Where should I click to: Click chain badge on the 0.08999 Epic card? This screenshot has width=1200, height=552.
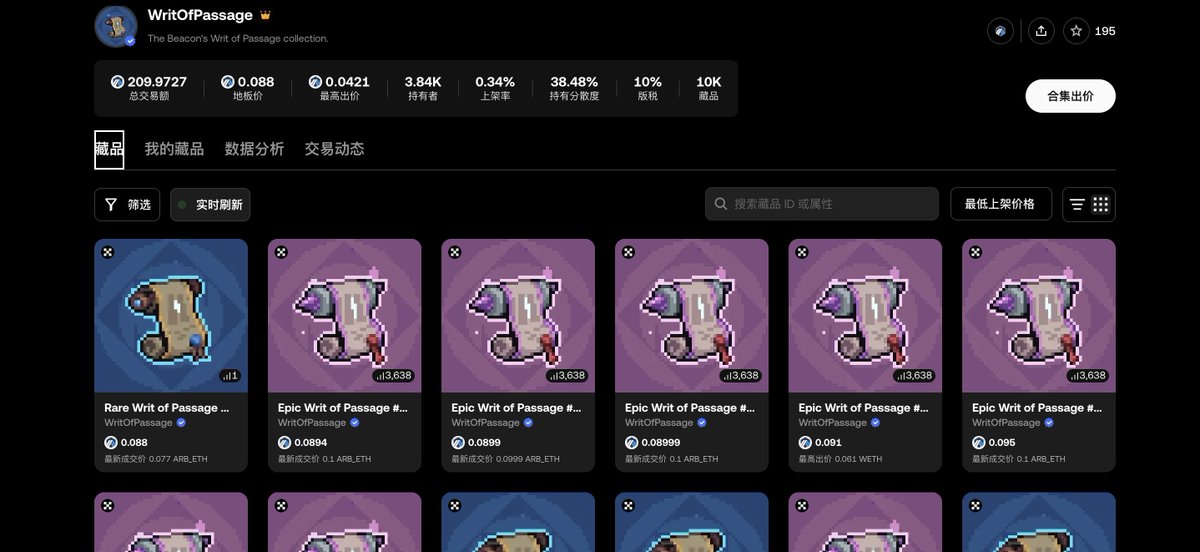pyautogui.click(x=628, y=252)
